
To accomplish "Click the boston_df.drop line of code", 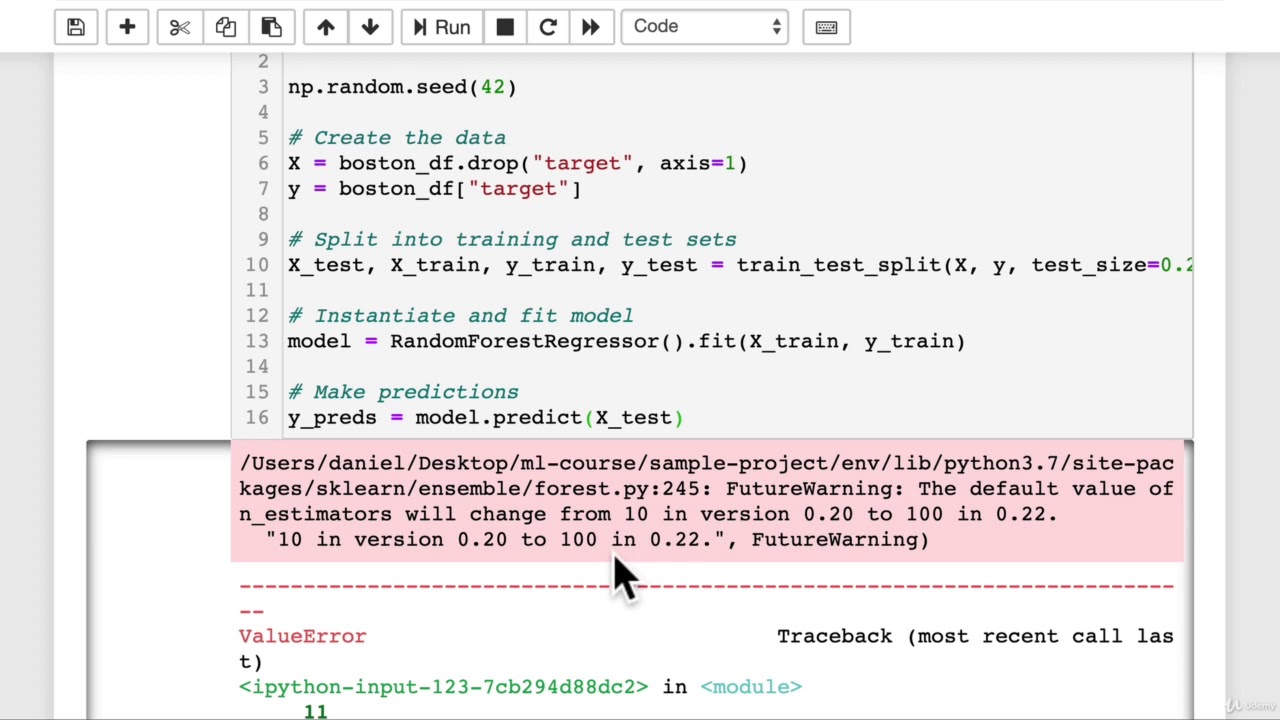I will [517, 163].
